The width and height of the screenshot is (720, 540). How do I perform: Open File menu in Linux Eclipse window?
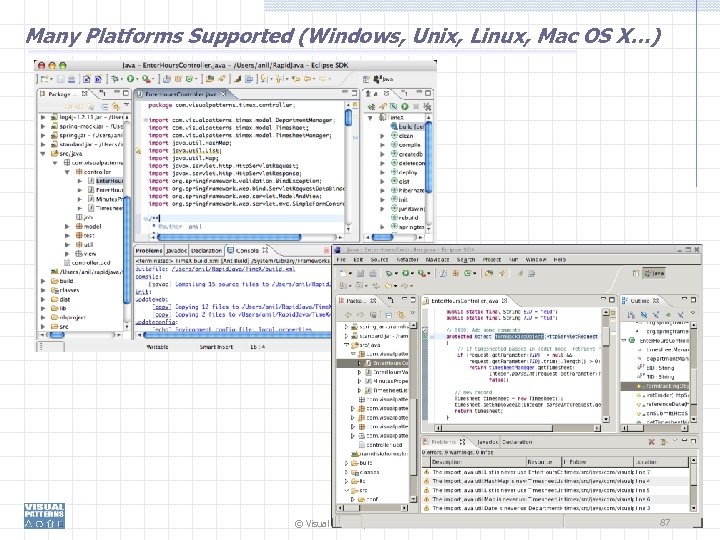pos(341,260)
